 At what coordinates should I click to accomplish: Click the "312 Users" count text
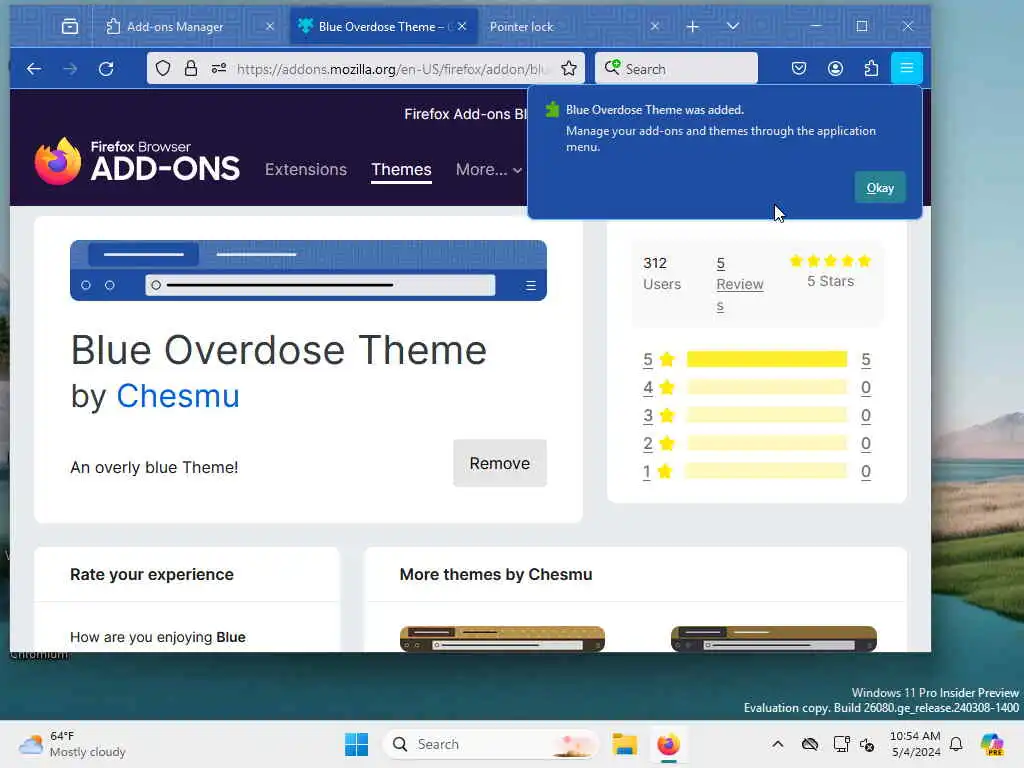point(662,274)
